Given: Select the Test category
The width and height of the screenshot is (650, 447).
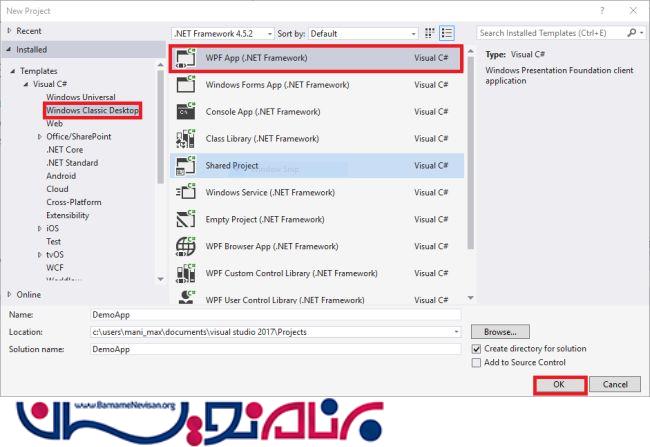Looking at the screenshot, I should click(x=53, y=241).
